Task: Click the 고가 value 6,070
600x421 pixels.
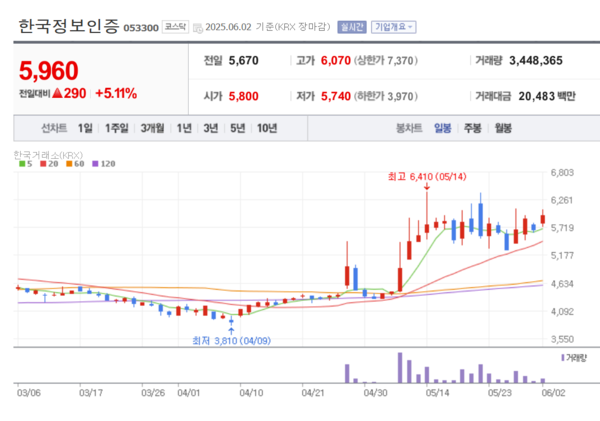Action: tap(336, 60)
